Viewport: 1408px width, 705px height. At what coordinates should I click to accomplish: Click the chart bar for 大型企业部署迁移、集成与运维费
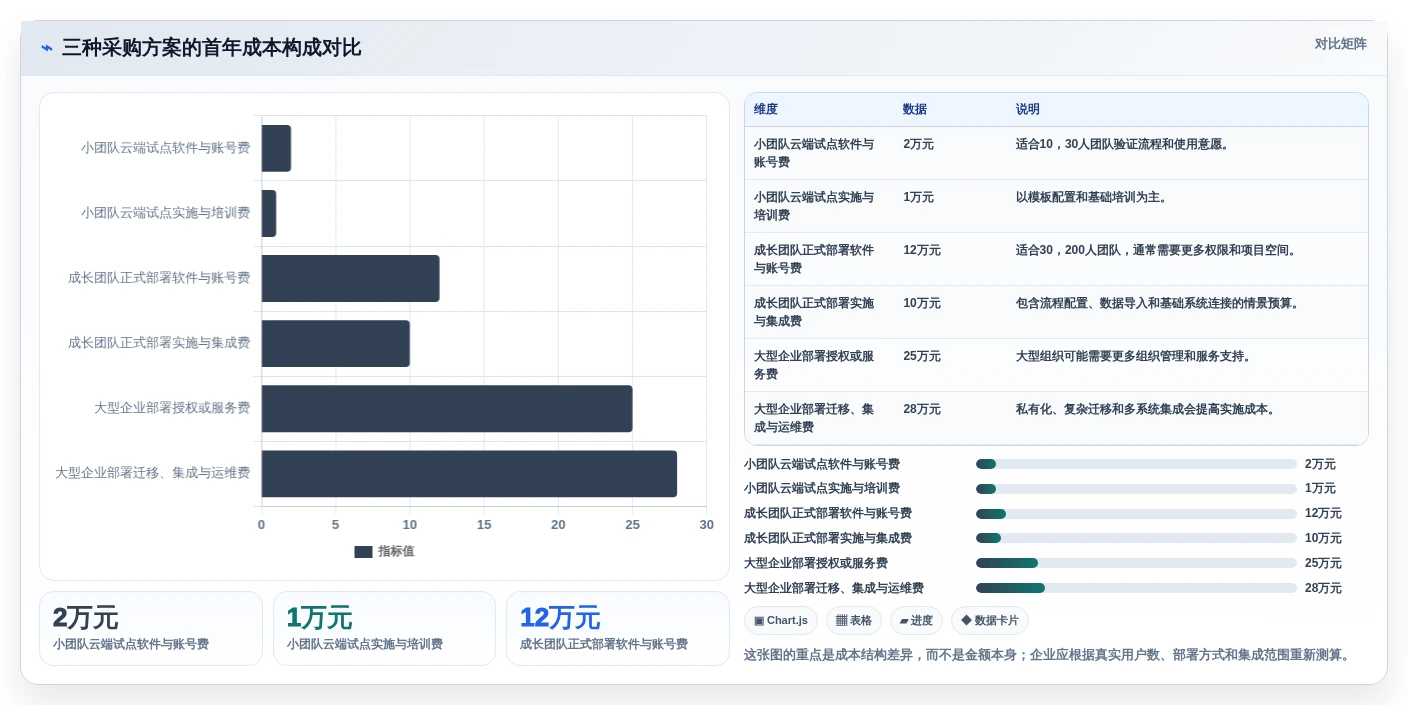469,473
